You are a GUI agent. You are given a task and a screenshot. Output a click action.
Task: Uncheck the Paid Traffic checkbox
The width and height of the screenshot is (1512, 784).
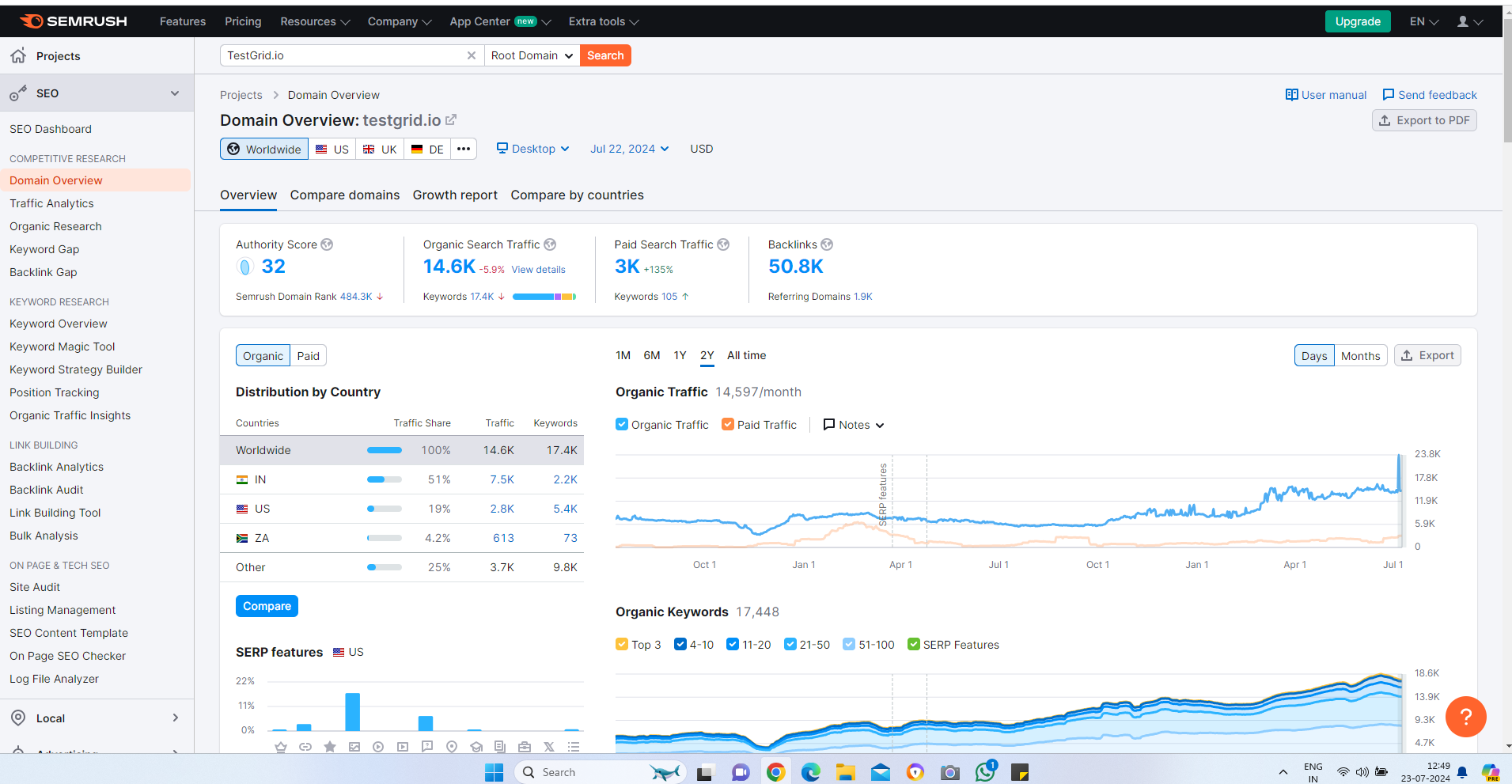[x=728, y=424]
